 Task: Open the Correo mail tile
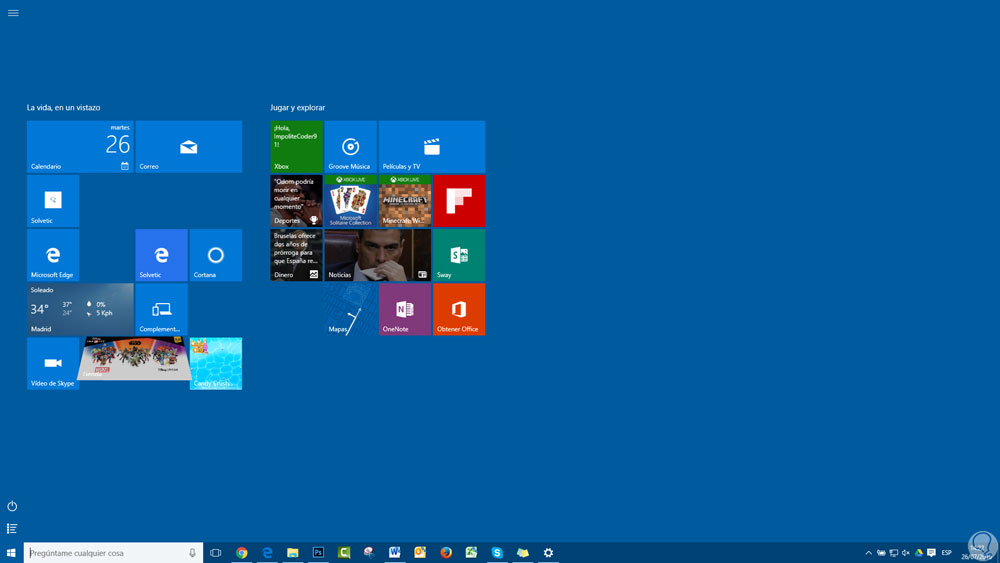click(x=188, y=147)
